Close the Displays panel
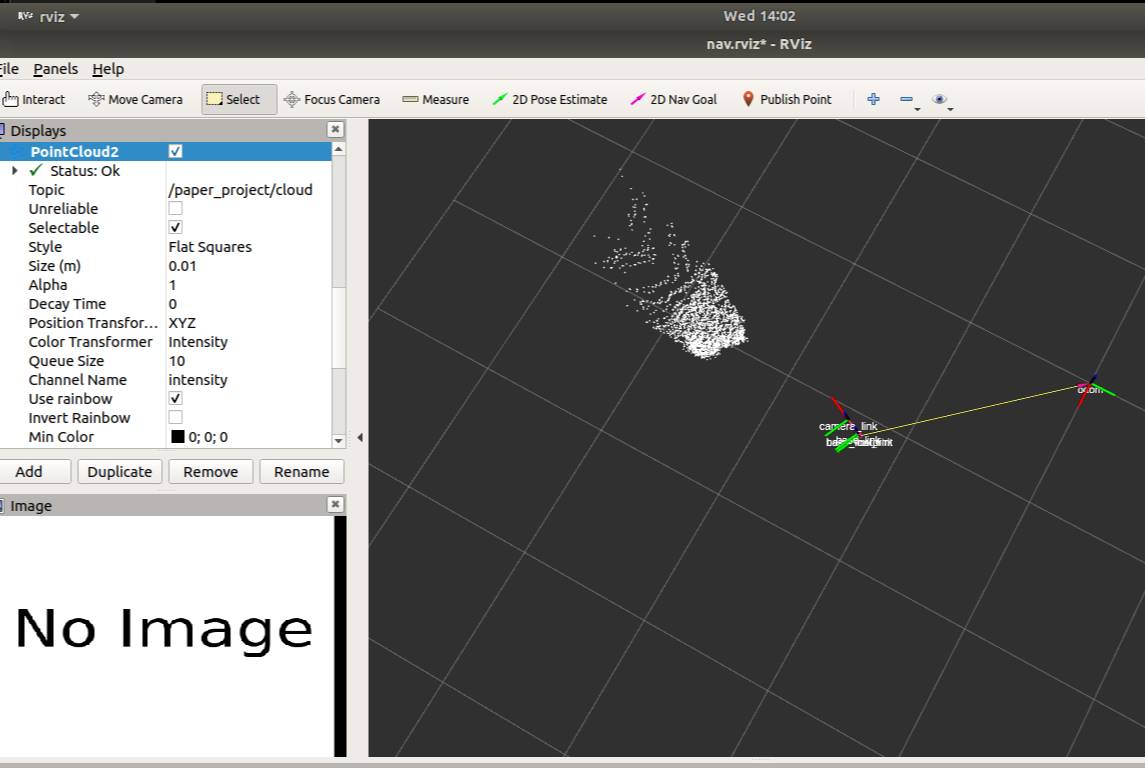This screenshot has width=1145, height=768. tap(335, 129)
